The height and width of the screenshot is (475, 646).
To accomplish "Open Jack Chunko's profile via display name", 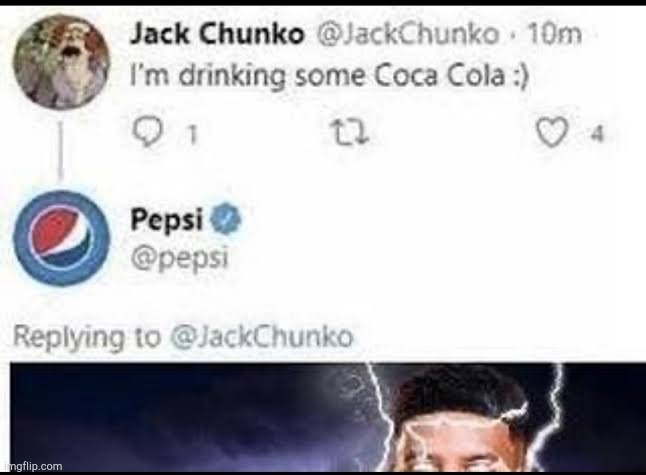I will click(217, 33).
